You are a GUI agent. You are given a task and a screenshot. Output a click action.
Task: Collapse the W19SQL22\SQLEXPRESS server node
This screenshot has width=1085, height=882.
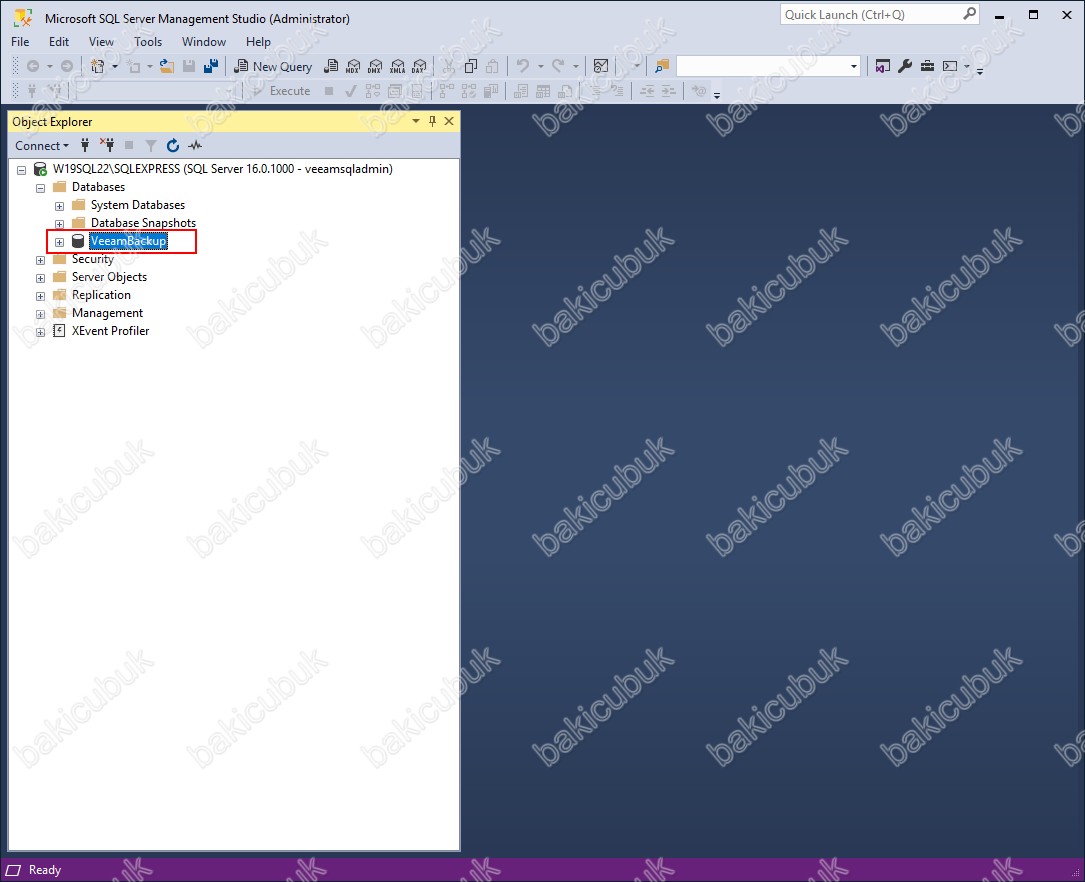pos(21,169)
